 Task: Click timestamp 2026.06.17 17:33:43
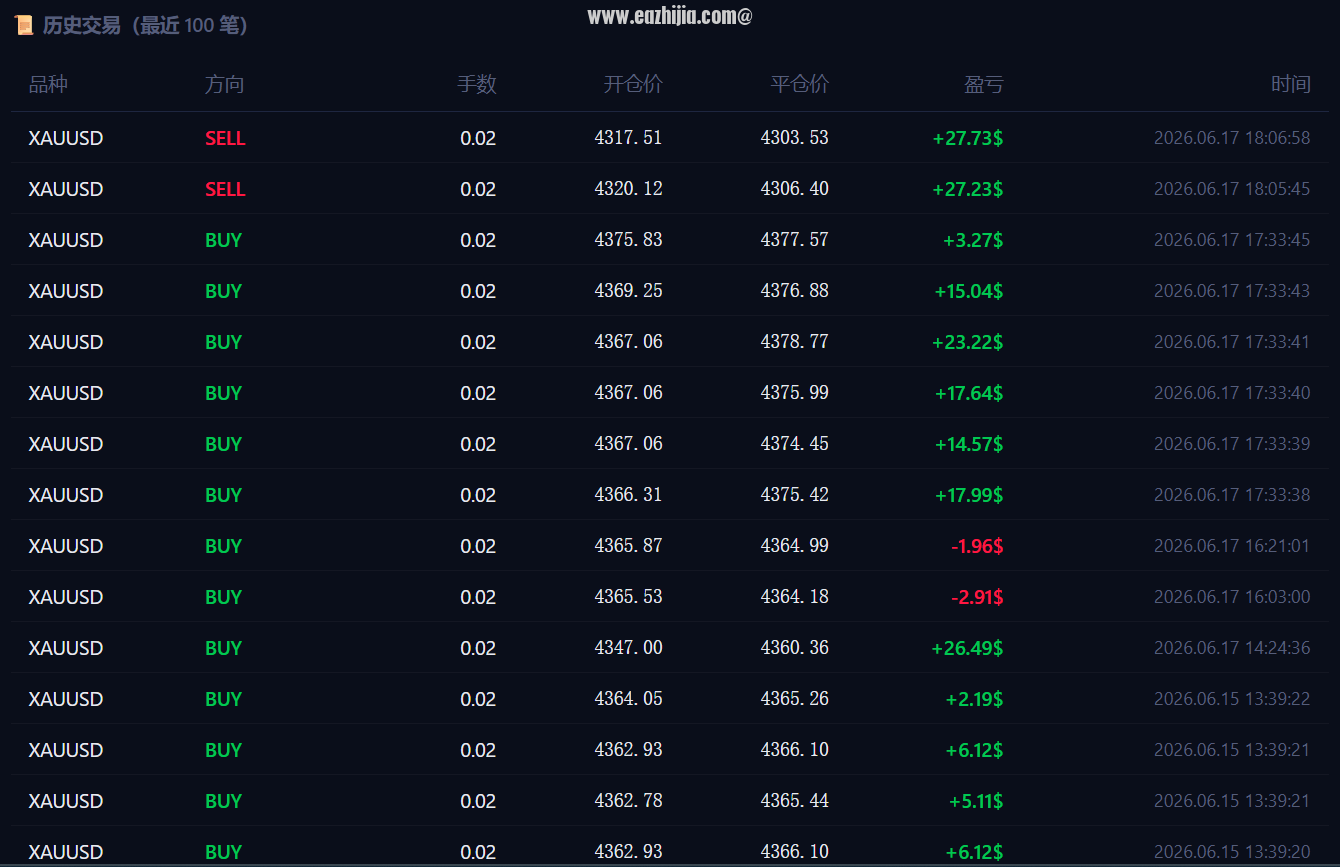pos(1232,291)
